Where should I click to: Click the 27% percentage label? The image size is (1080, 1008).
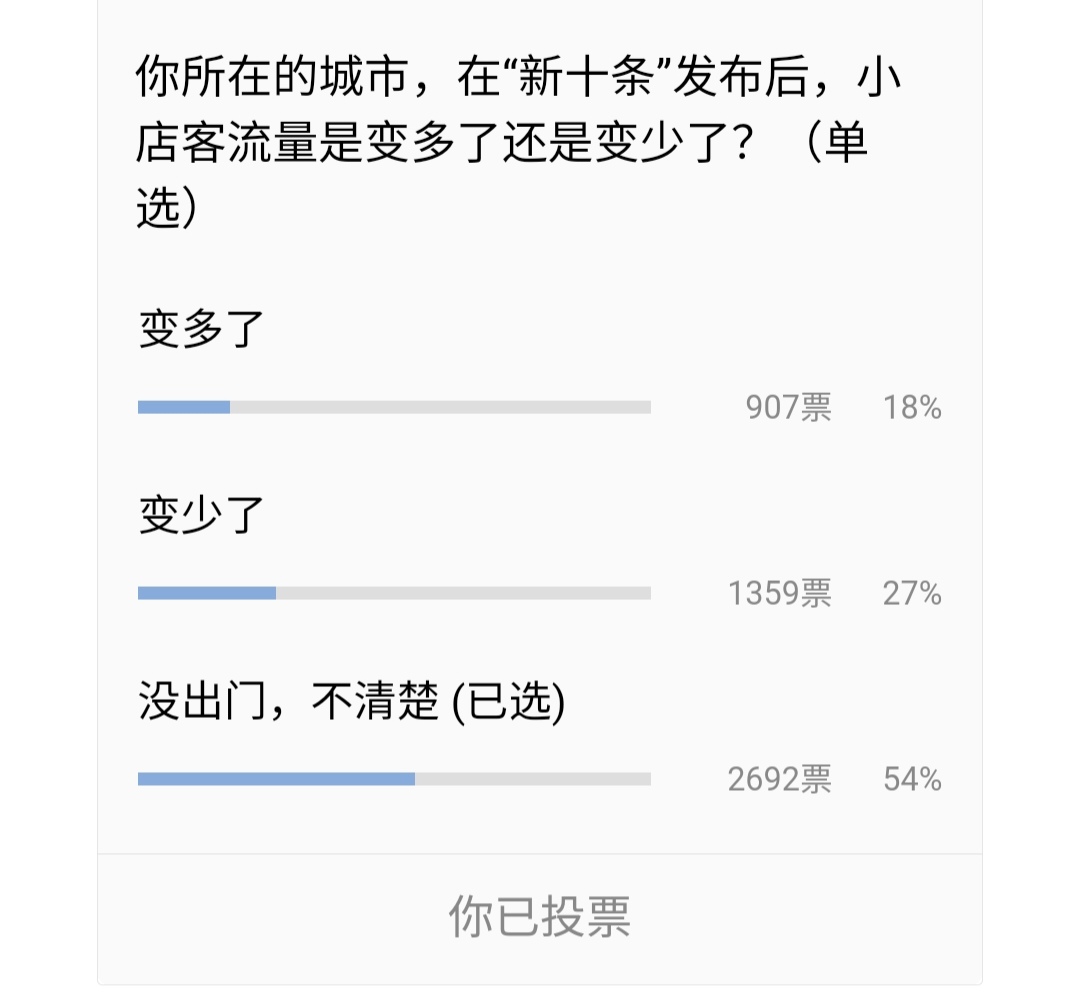[x=912, y=592]
